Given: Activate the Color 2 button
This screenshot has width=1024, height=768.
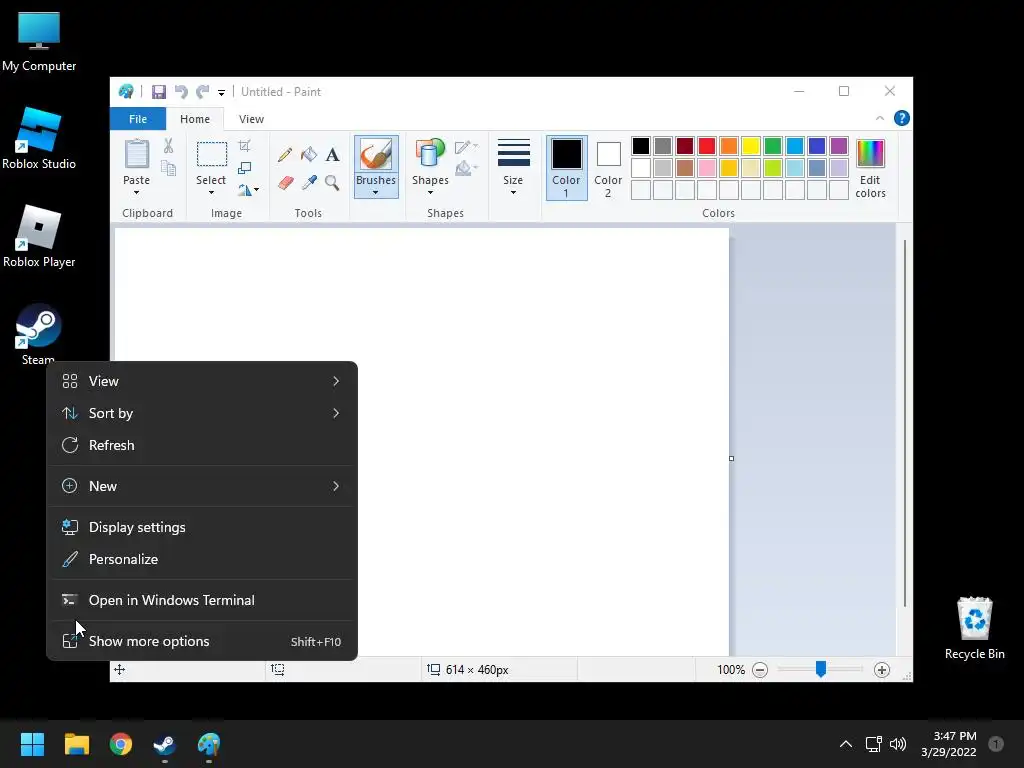Looking at the screenshot, I should coord(608,167).
